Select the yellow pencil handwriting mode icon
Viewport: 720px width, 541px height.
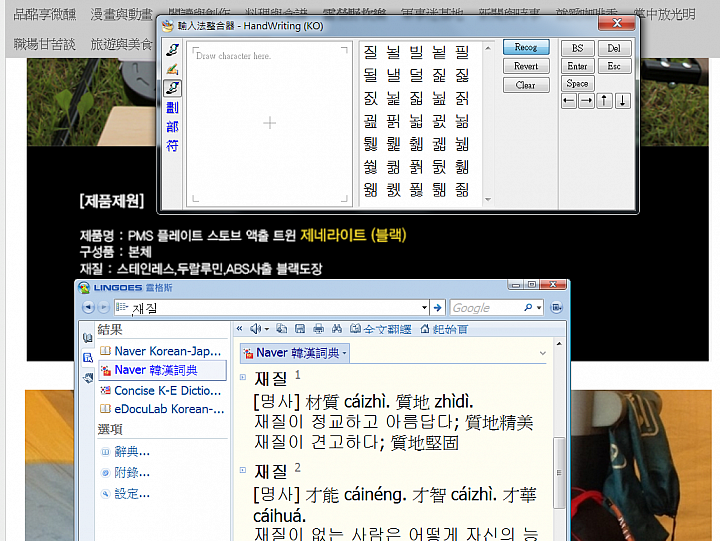[172, 69]
